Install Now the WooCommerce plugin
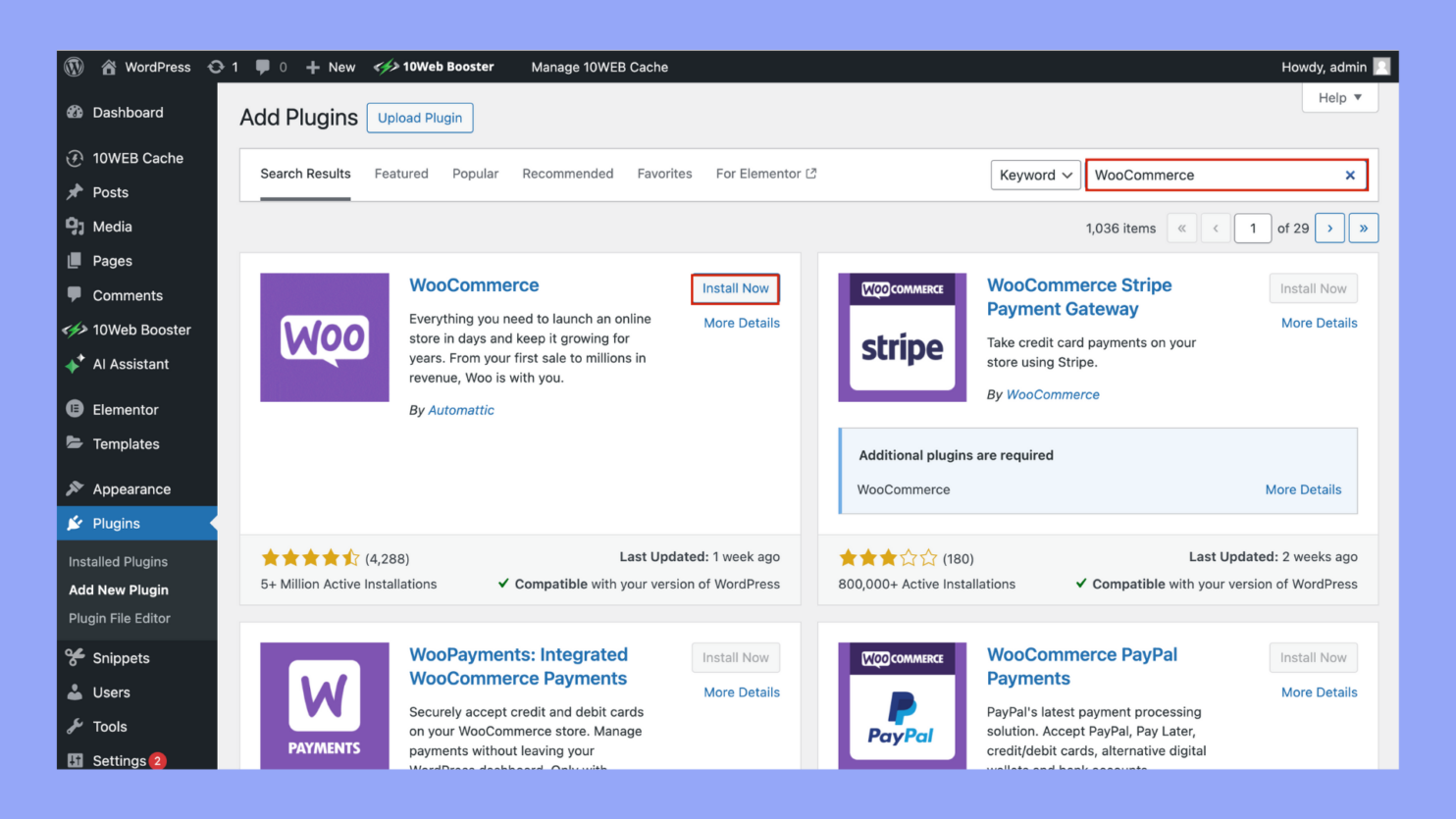This screenshot has width=1456, height=819. tap(735, 288)
